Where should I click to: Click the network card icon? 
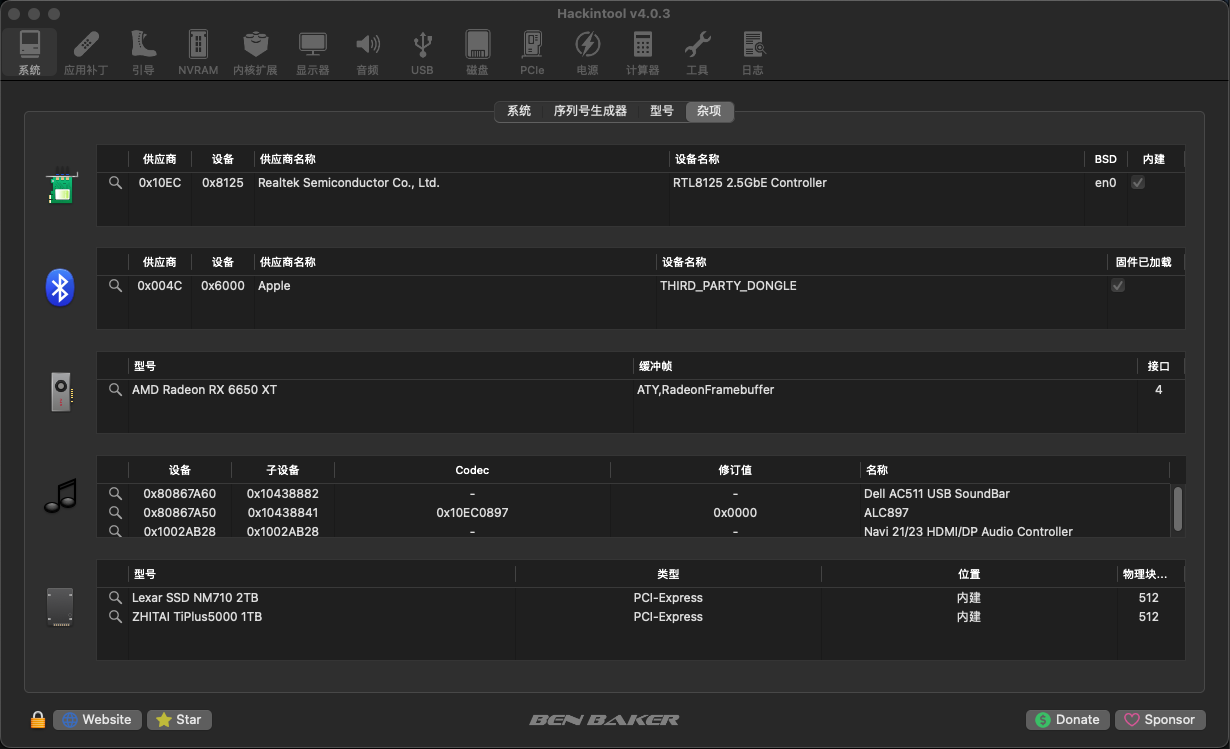pos(61,186)
